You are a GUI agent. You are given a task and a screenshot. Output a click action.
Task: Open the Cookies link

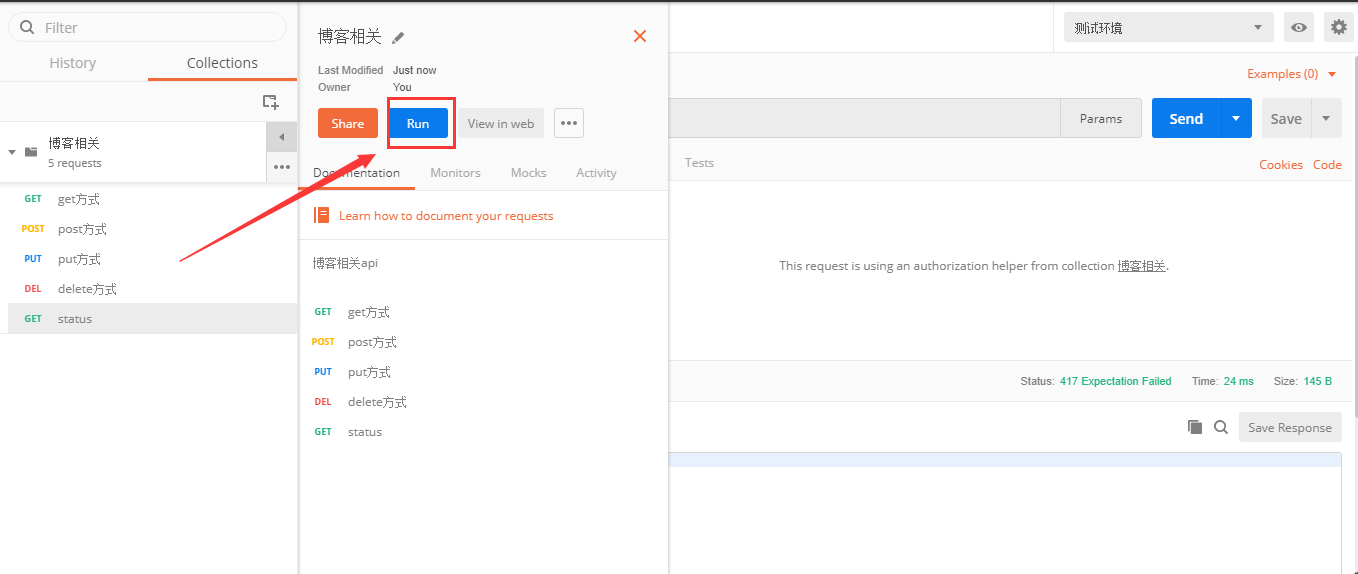(x=1281, y=164)
